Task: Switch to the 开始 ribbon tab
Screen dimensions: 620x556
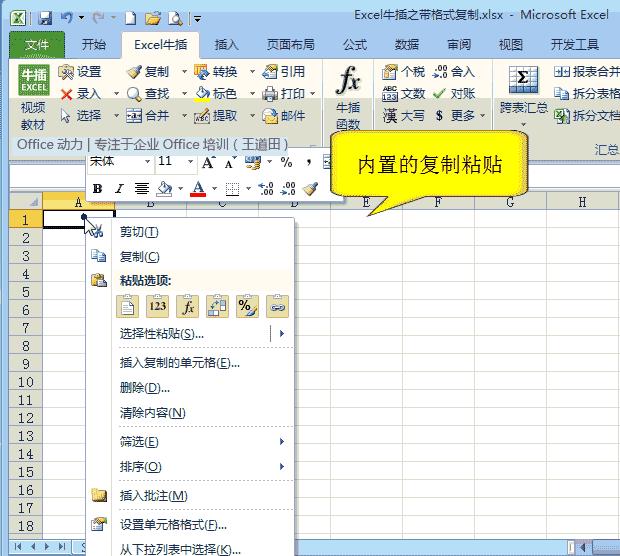Action: (94, 45)
